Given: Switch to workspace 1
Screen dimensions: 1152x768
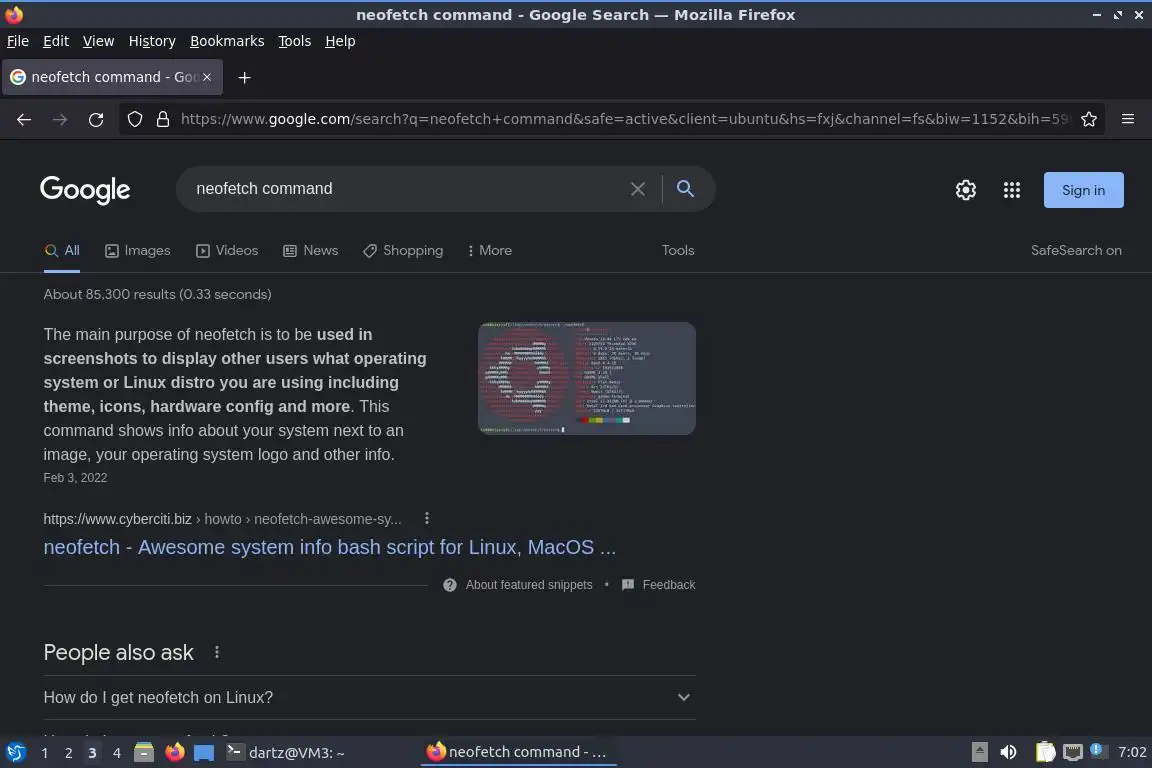Looking at the screenshot, I should tap(45, 753).
